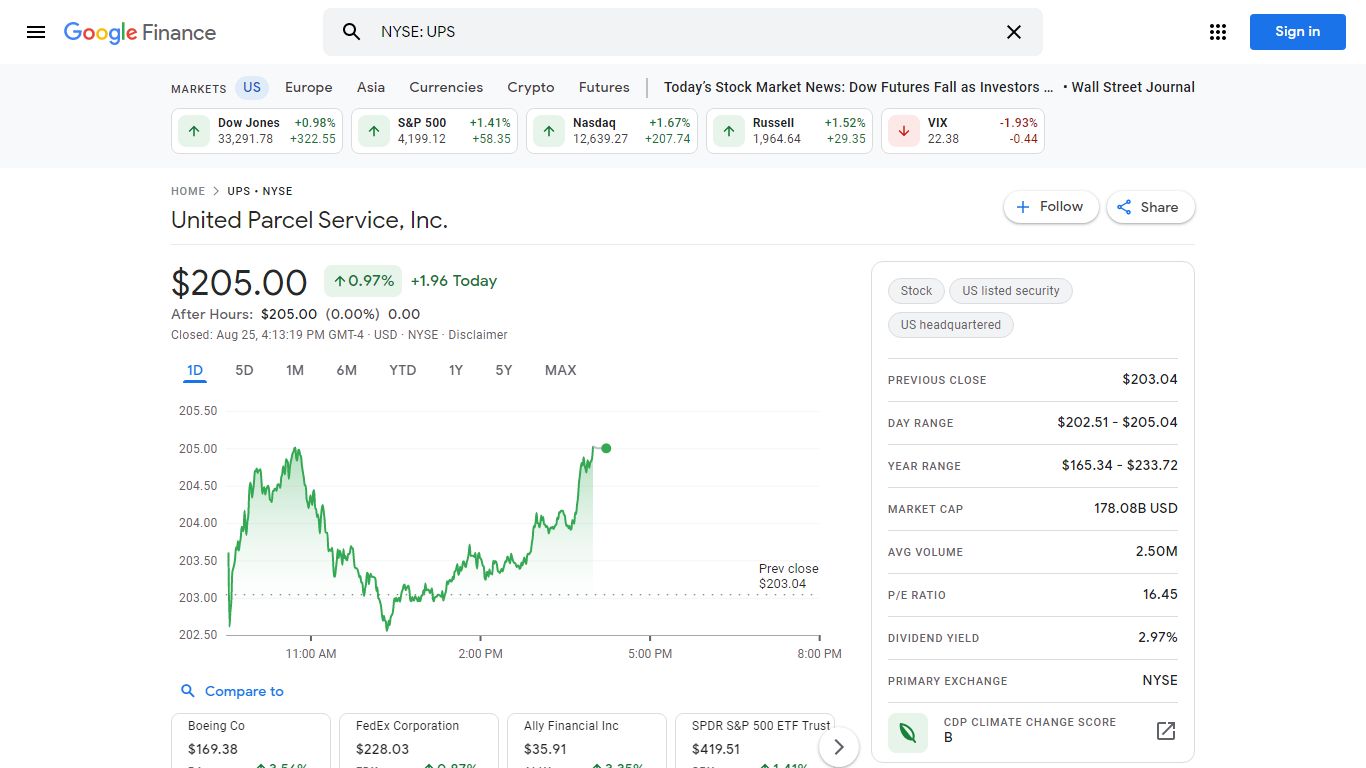
Task: Click the DAY RANGE value
Action: 1117,422
